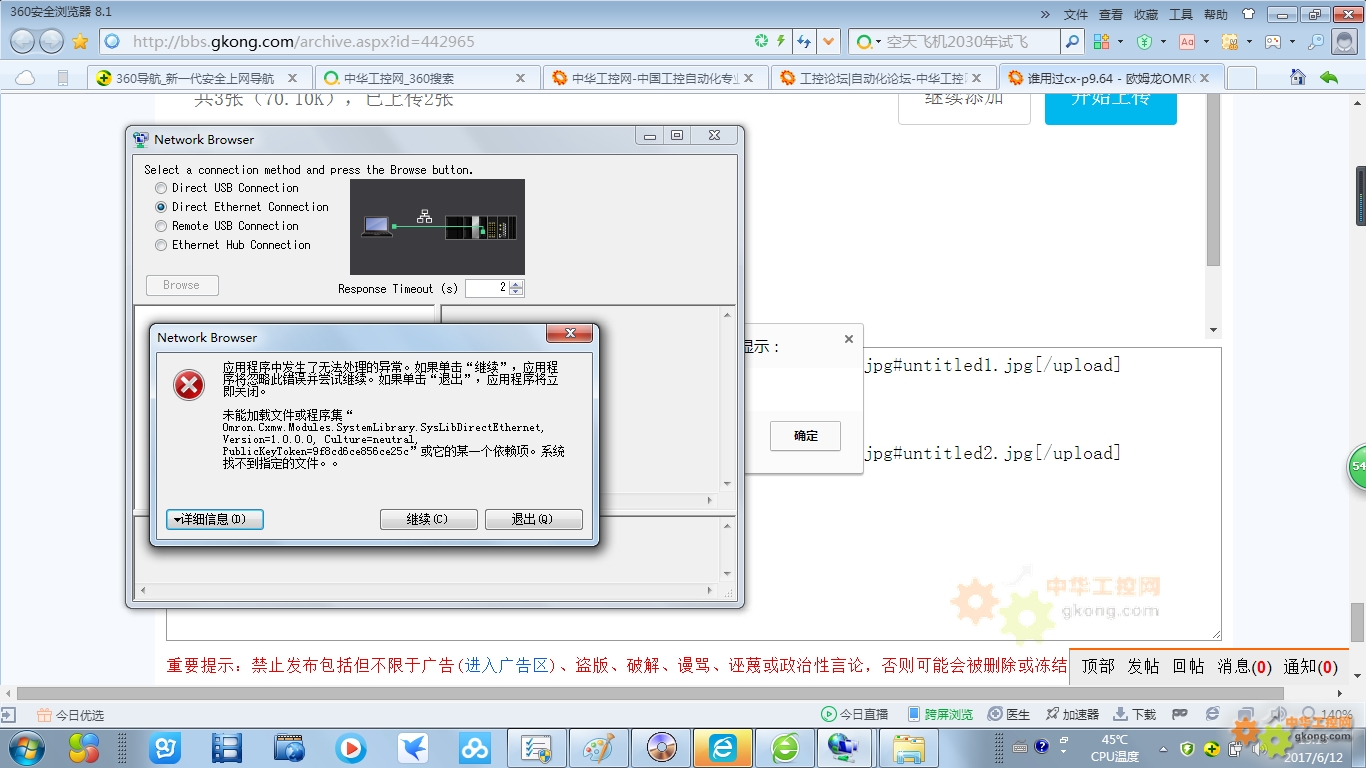Click the red Ad blocker extension icon

pos(1187,42)
